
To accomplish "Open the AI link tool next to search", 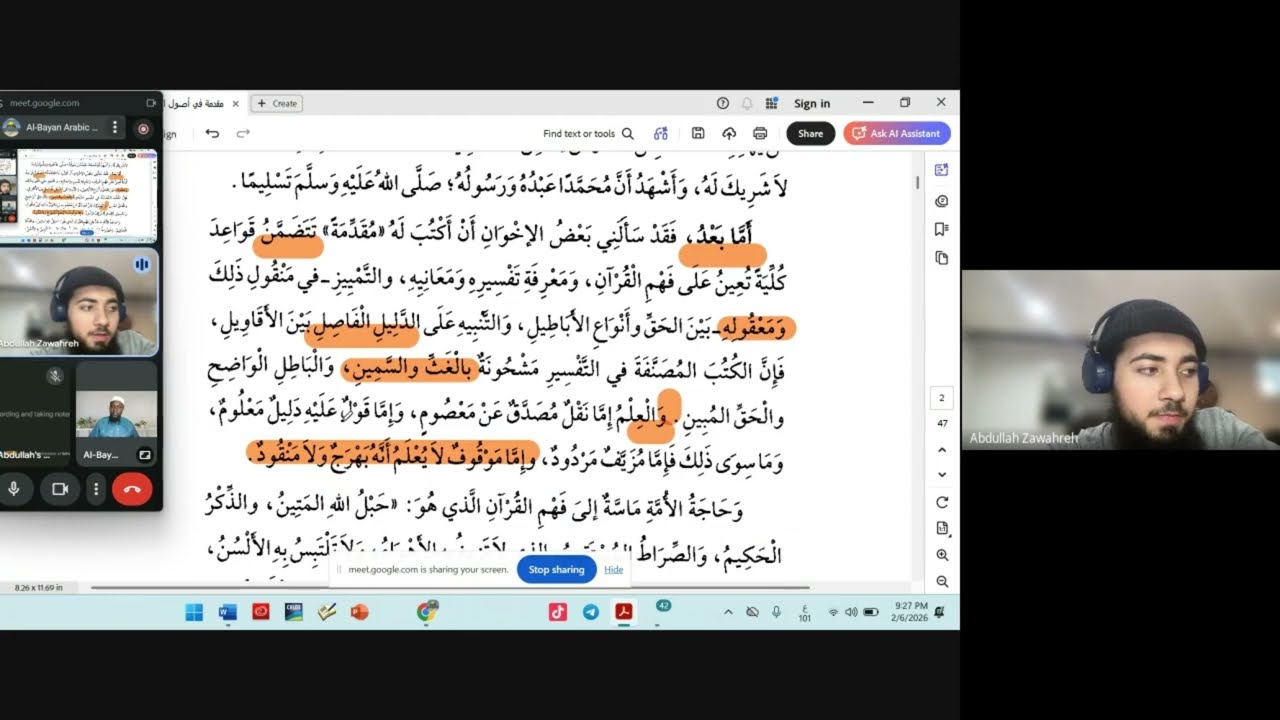I will coord(661,133).
